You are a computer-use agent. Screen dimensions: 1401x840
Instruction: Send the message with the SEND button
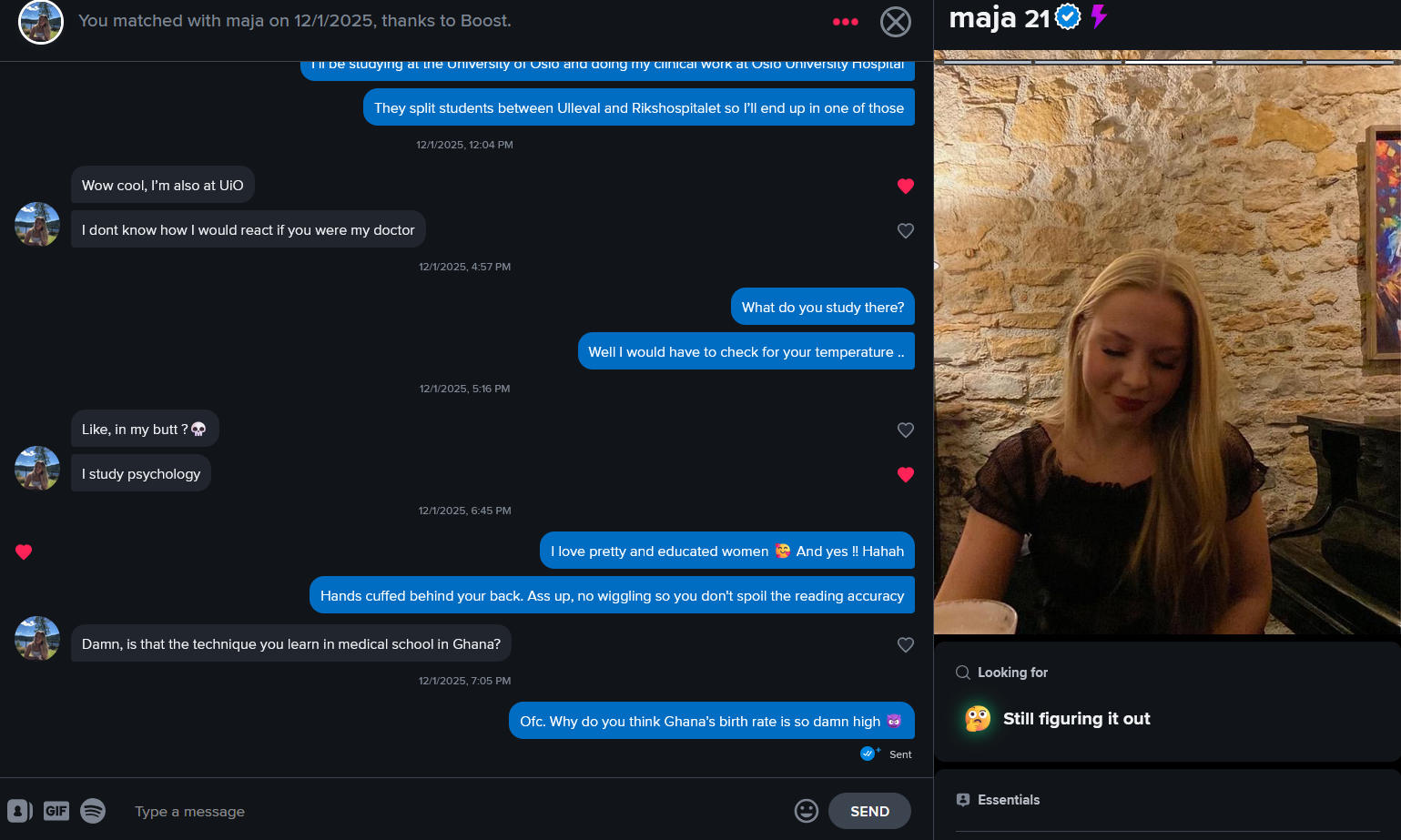869,811
